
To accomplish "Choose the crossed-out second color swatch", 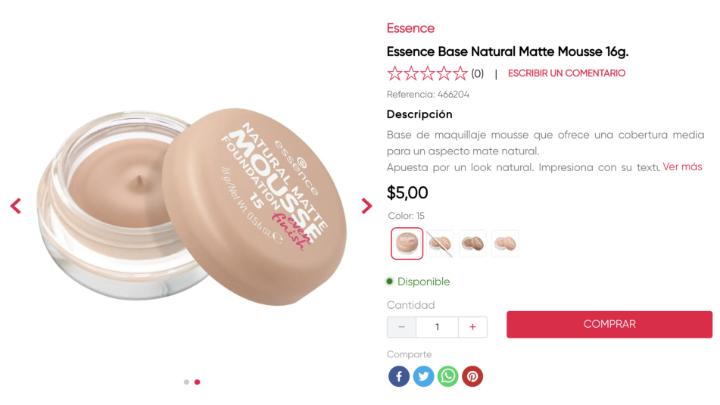I will point(440,243).
